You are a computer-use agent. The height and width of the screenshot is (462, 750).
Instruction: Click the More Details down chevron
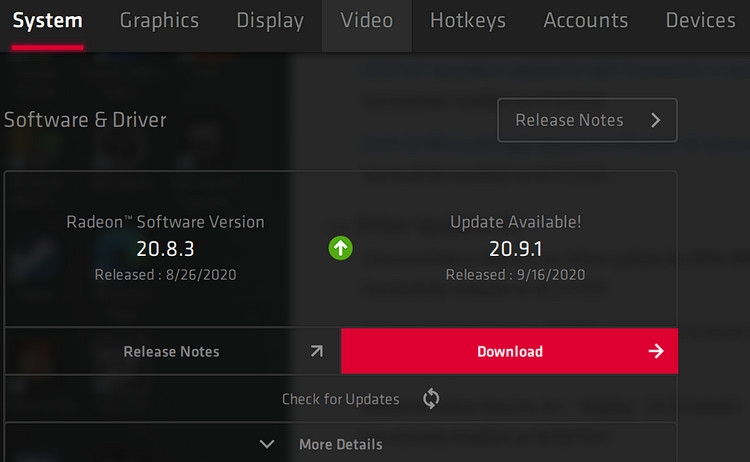coord(267,444)
